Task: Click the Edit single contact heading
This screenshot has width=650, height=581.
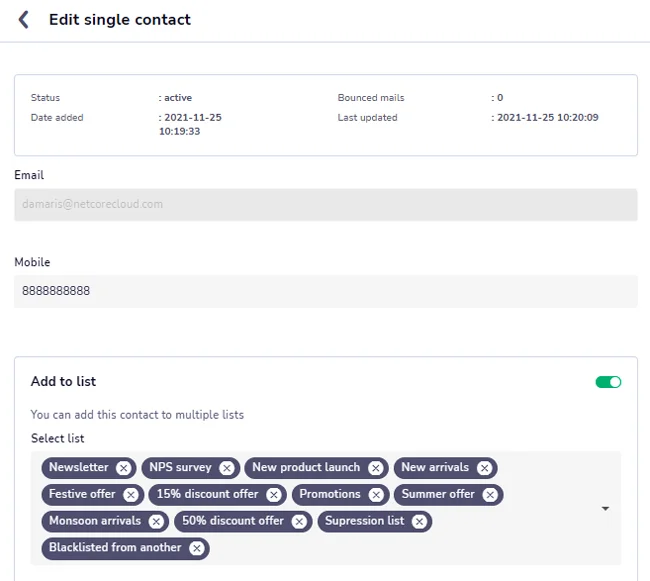Action: tap(120, 19)
